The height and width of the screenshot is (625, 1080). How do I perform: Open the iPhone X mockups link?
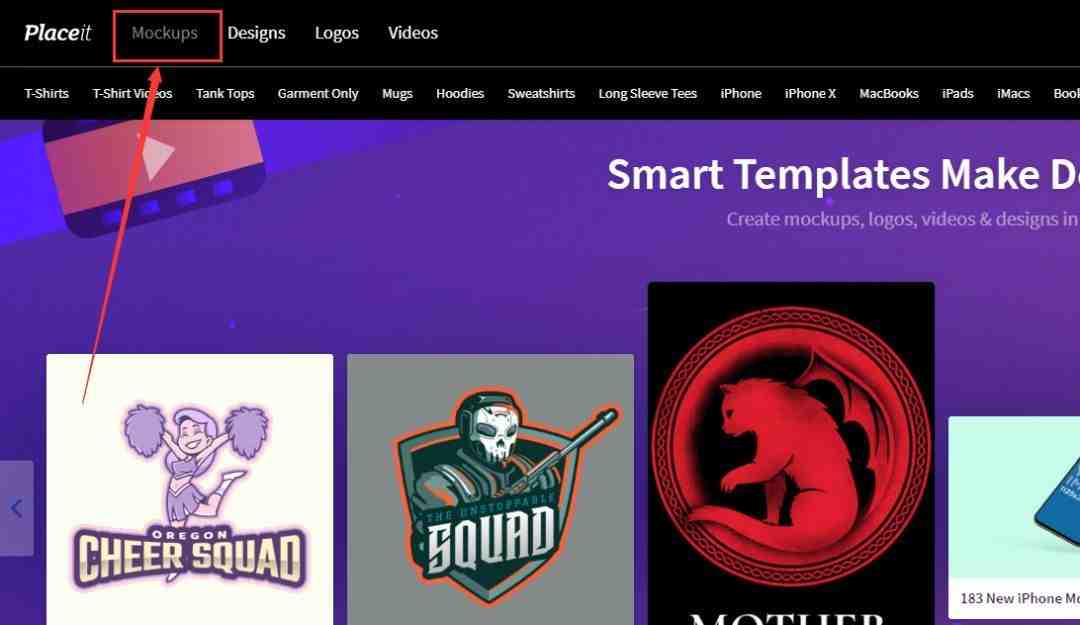click(x=810, y=93)
